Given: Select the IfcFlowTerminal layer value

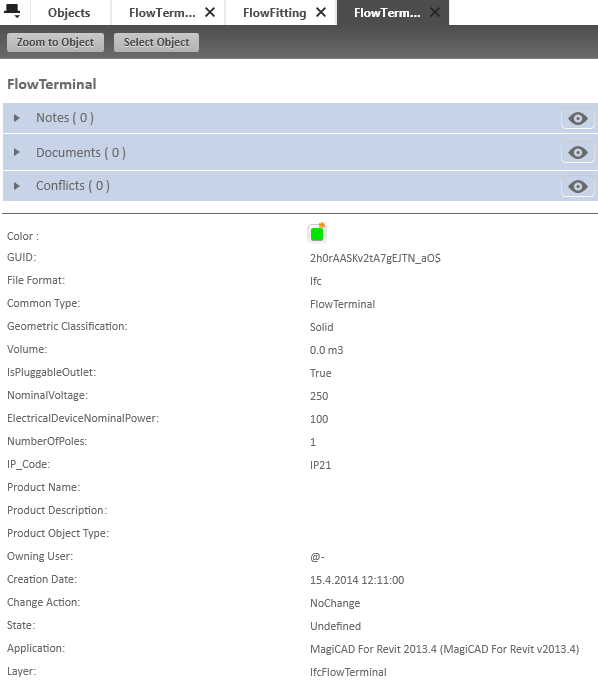Looking at the screenshot, I should pyautogui.click(x=348, y=672).
